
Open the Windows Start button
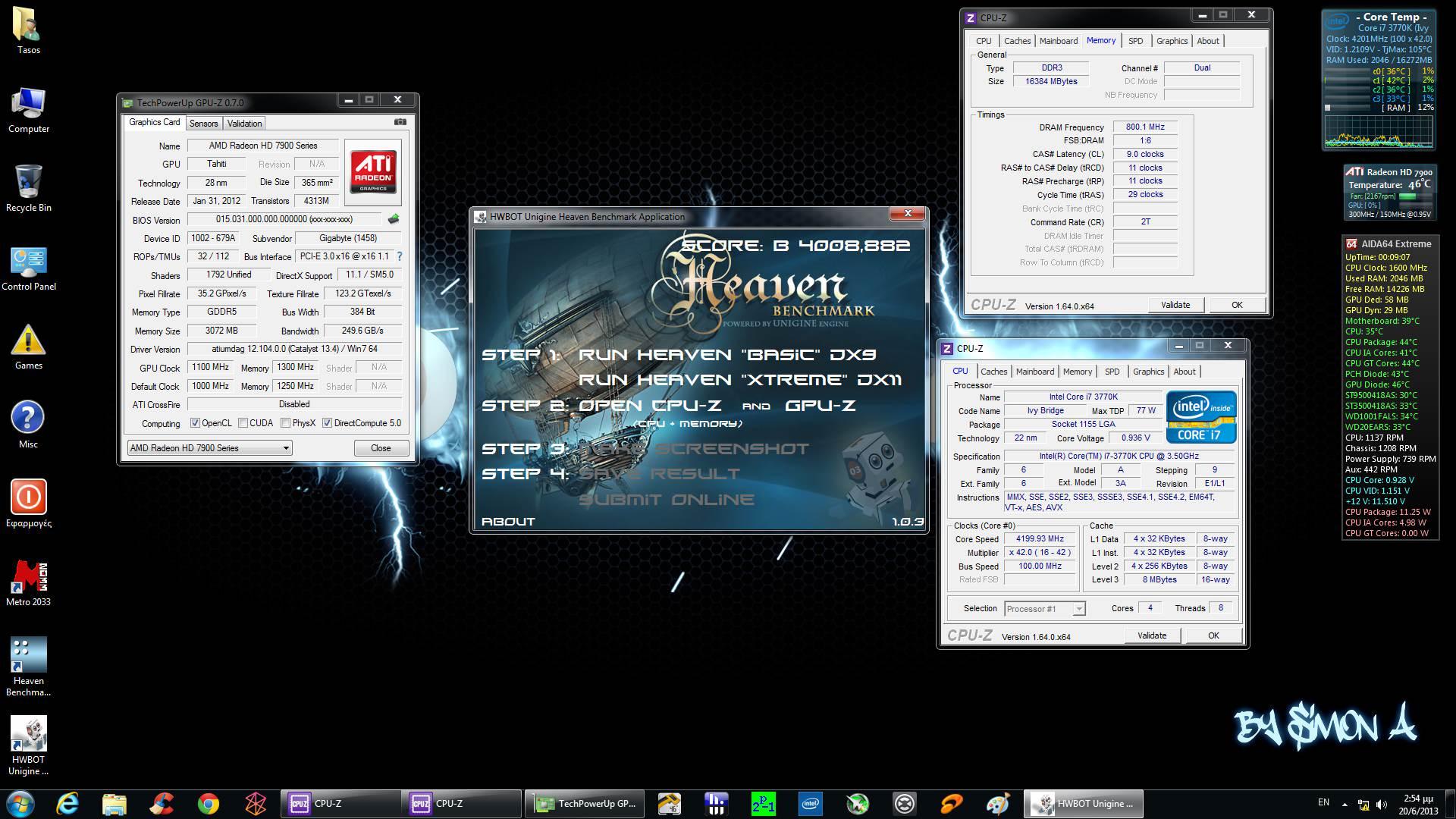point(20,803)
